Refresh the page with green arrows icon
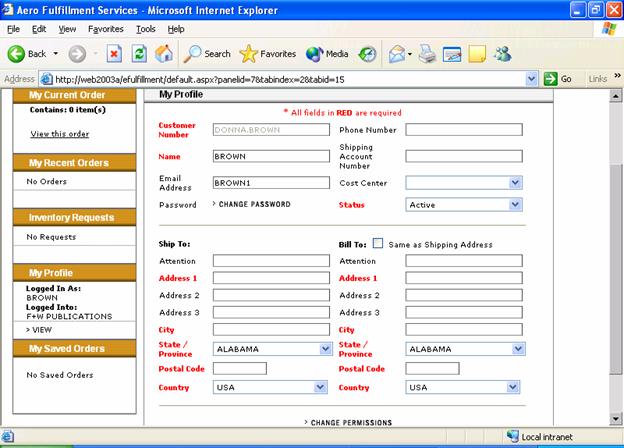This screenshot has height=448, width=624. pos(139,54)
